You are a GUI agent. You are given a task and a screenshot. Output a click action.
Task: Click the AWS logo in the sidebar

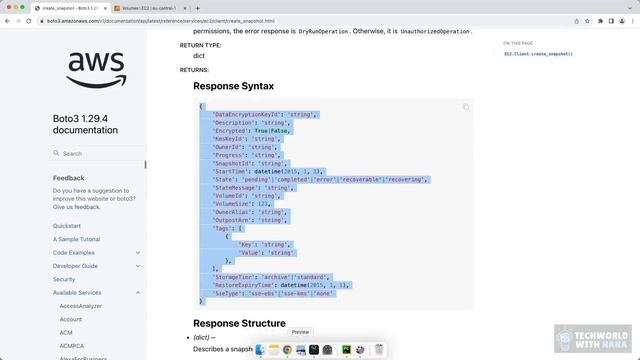97,70
